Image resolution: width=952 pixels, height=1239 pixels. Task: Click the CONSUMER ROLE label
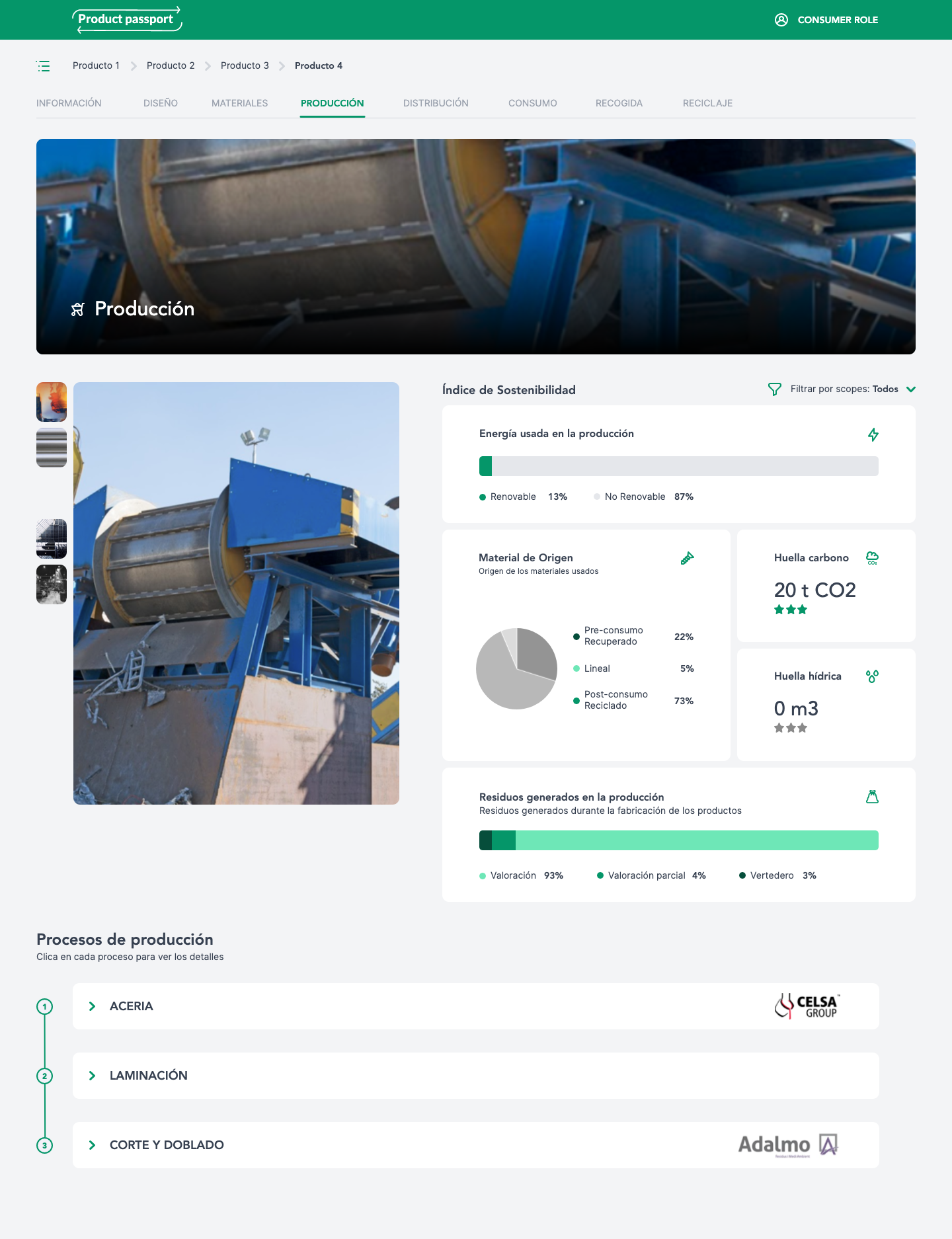point(838,20)
